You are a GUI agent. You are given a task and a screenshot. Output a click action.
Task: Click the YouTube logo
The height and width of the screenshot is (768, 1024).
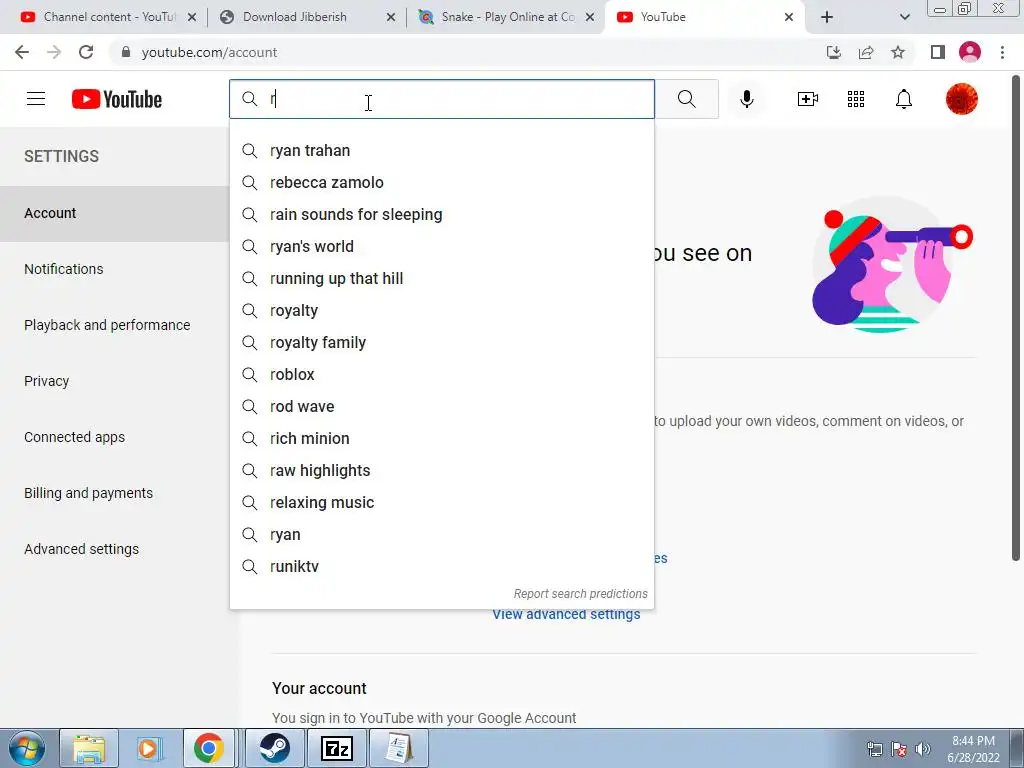pos(117,99)
